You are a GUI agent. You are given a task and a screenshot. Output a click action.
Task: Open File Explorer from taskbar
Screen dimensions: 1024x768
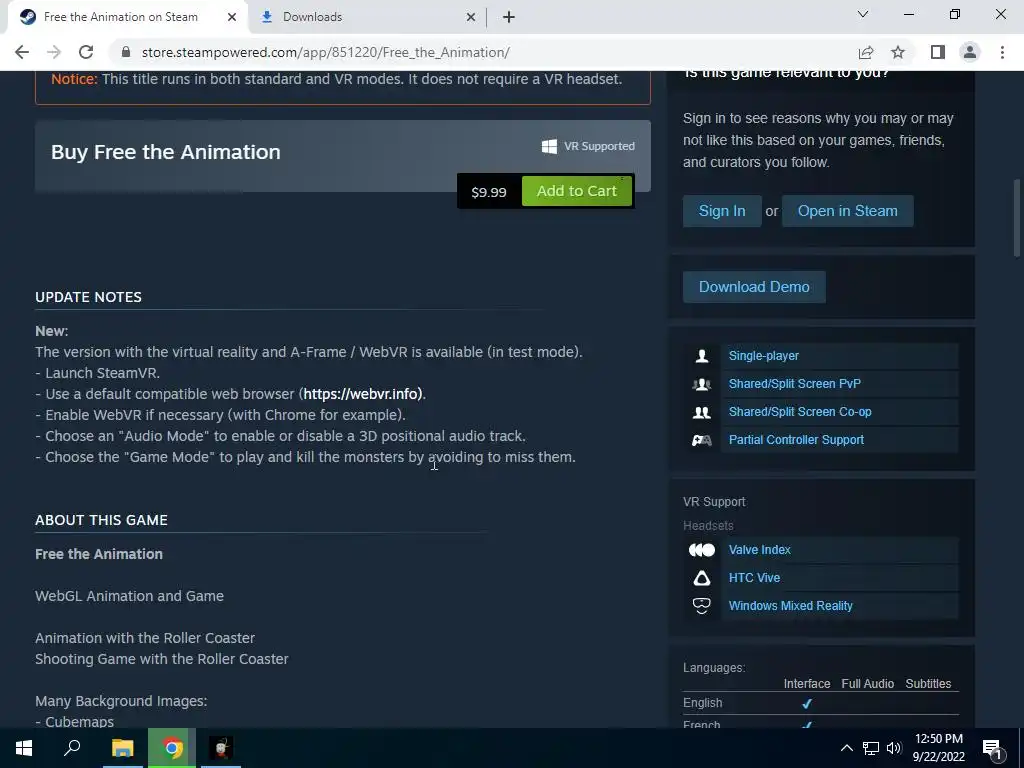[x=123, y=748]
